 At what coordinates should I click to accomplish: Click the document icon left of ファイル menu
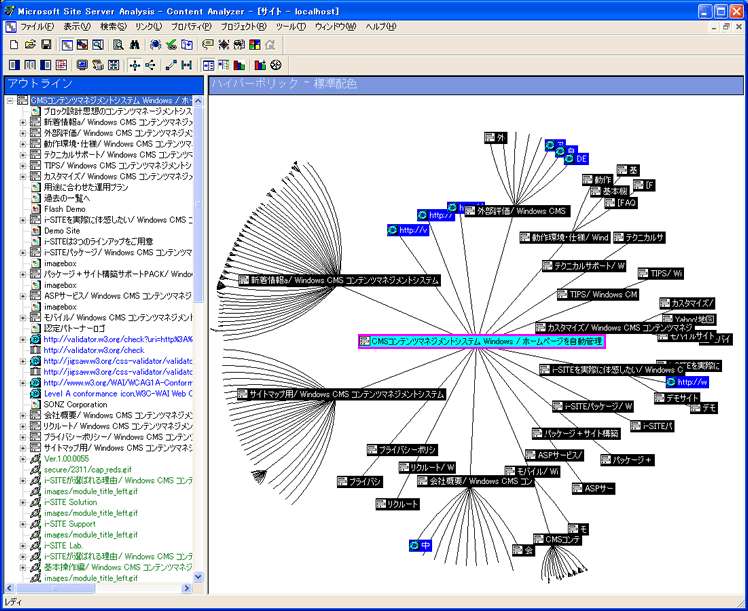(x=10, y=27)
